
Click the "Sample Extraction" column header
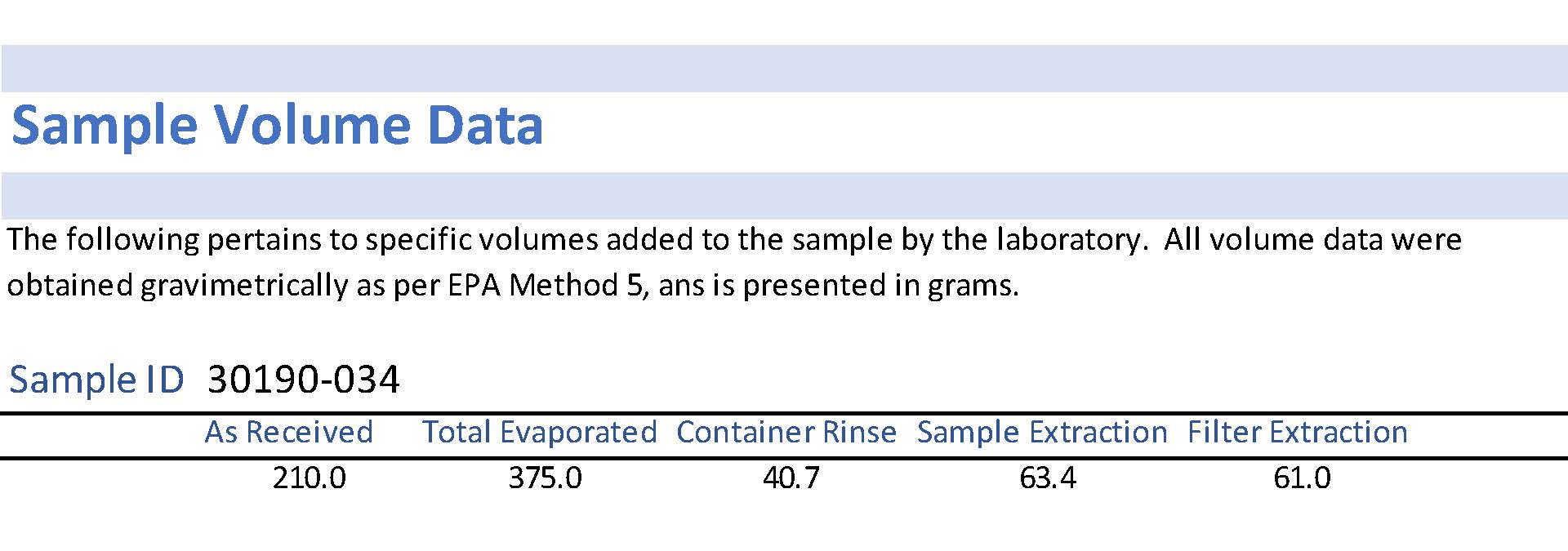coord(1042,432)
